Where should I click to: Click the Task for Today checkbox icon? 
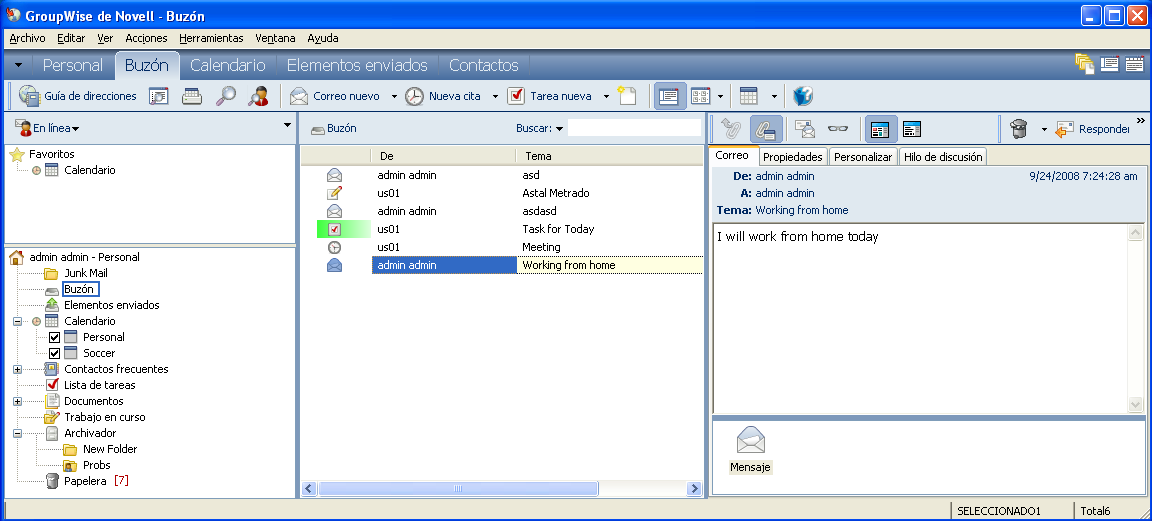coord(334,229)
